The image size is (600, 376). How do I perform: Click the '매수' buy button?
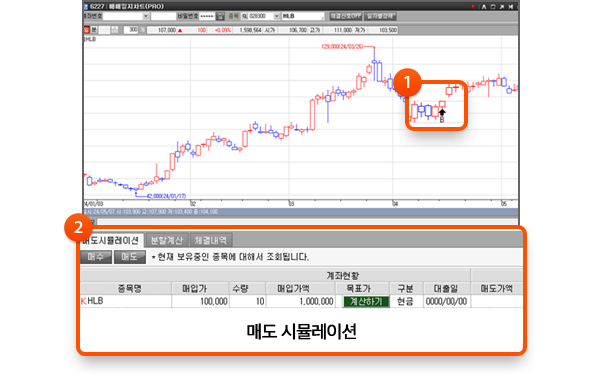pos(96,257)
